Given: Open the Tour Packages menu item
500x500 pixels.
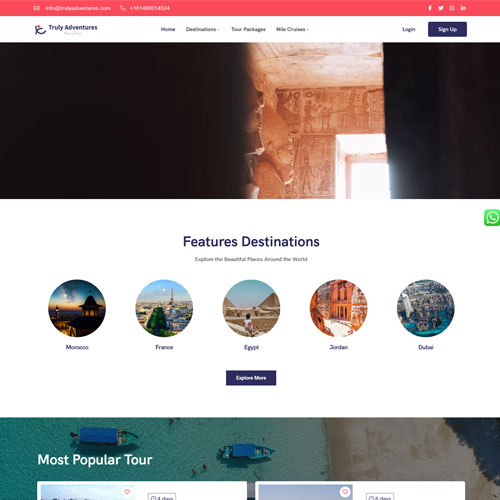Looking at the screenshot, I should 248,29.
